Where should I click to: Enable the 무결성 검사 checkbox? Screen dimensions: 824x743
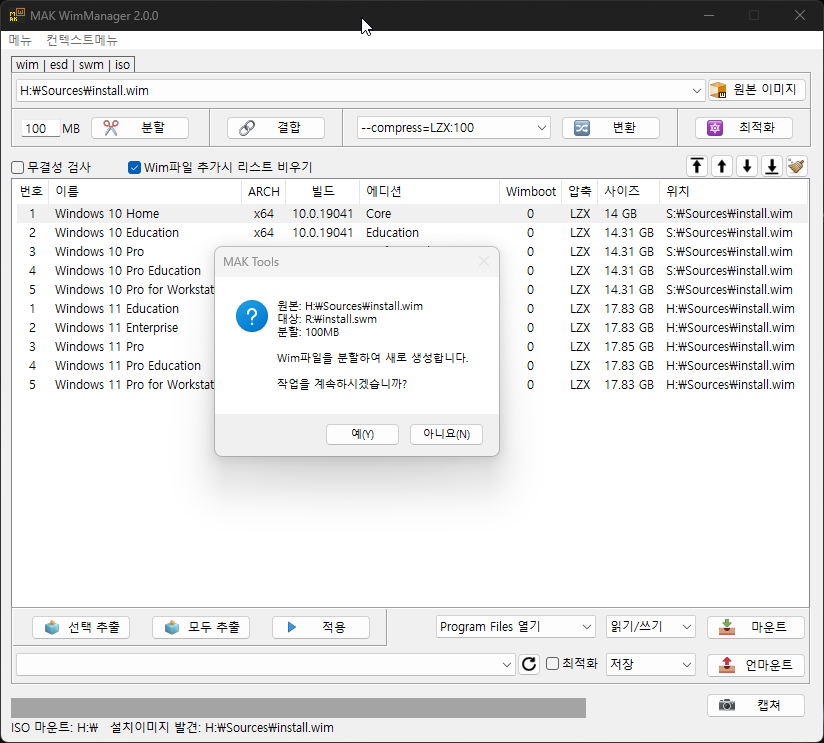click(18, 168)
